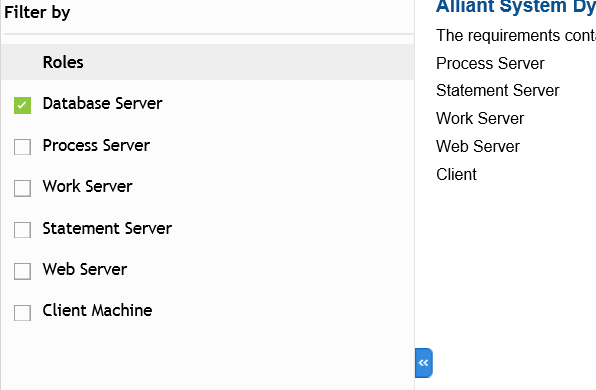
Task: Check the Client Machine checkbox
Action: tap(22, 312)
